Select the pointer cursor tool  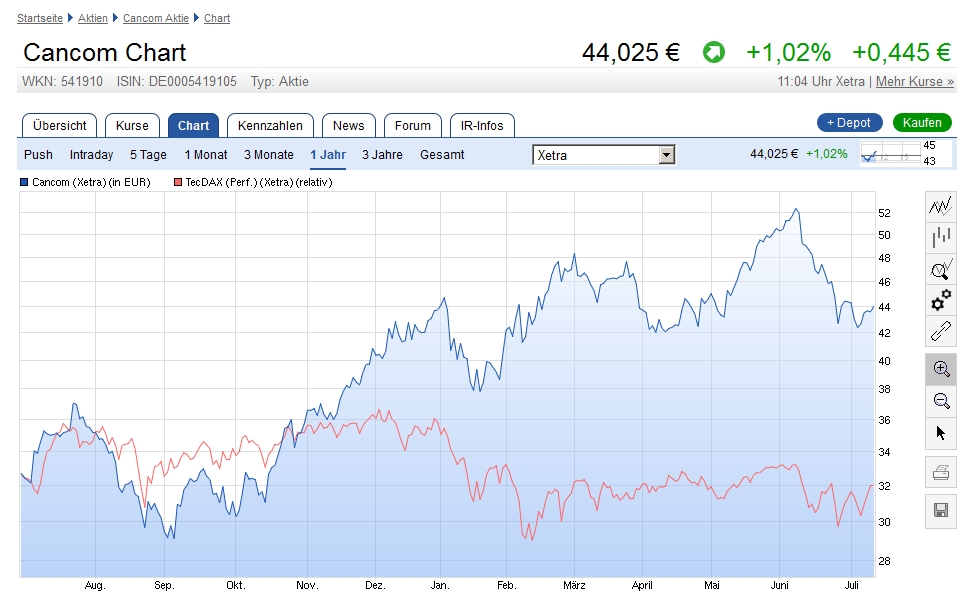(x=940, y=433)
